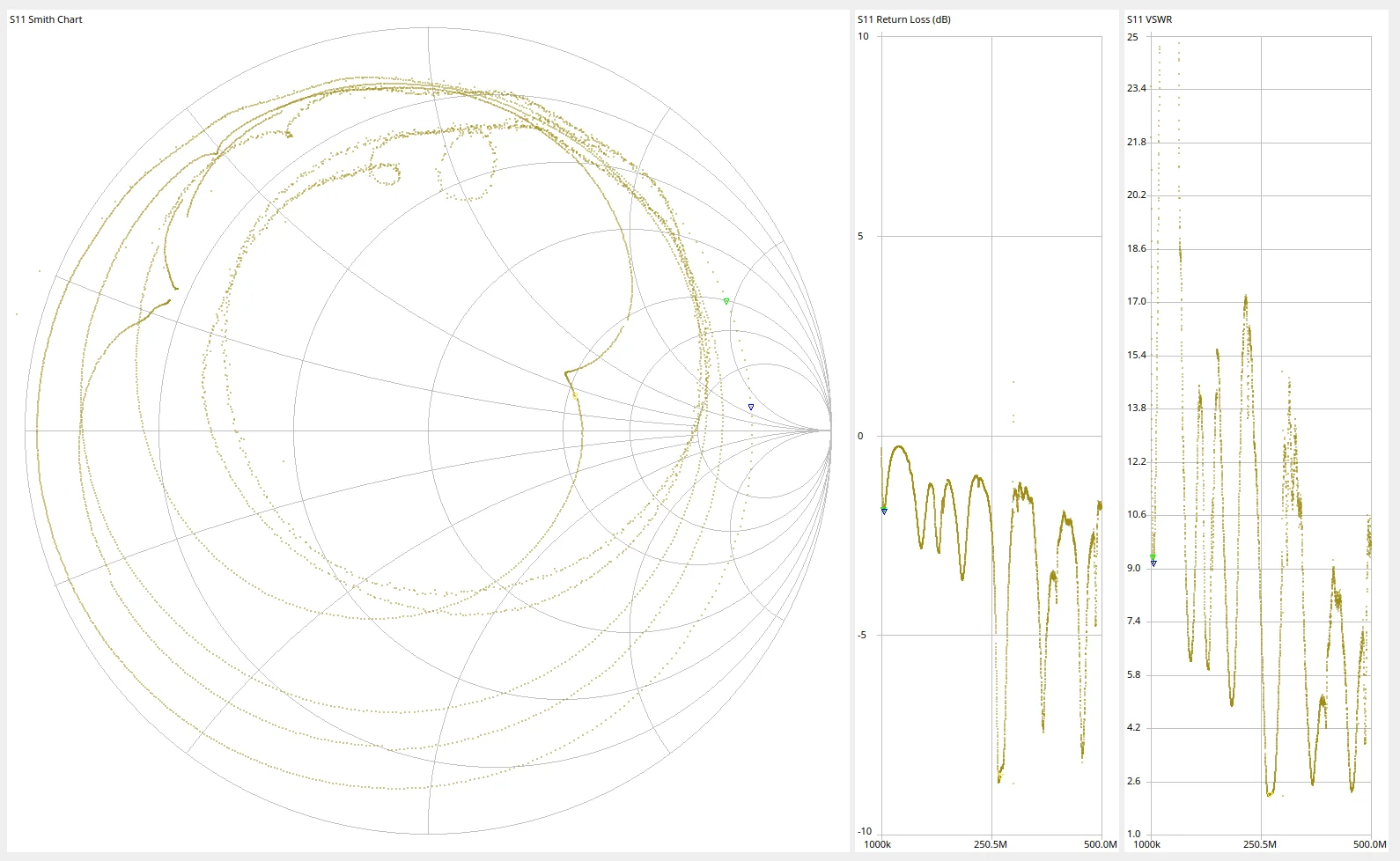The width and height of the screenshot is (1400, 861).
Task: Click "500.0M" under the Return Loss chart
Action: click(x=1100, y=844)
